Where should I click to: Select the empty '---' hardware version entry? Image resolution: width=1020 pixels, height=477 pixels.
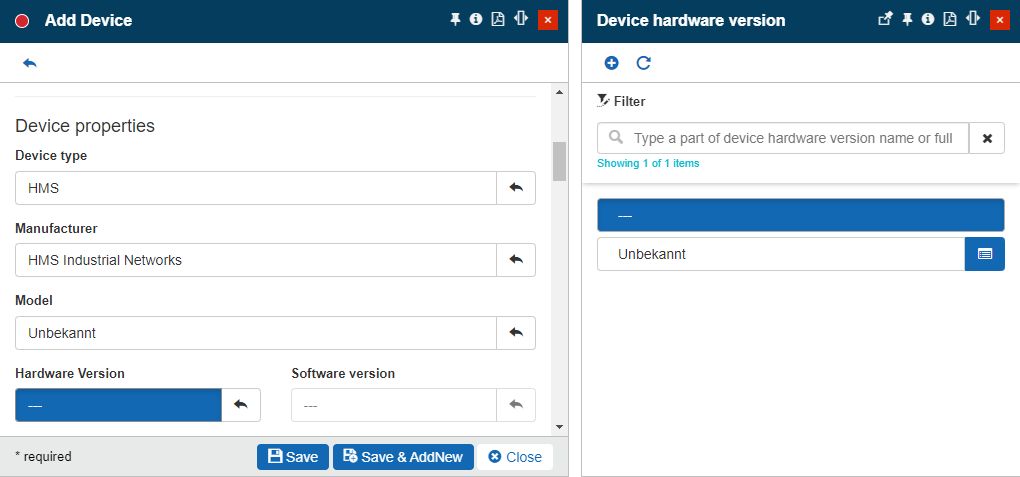click(800, 215)
